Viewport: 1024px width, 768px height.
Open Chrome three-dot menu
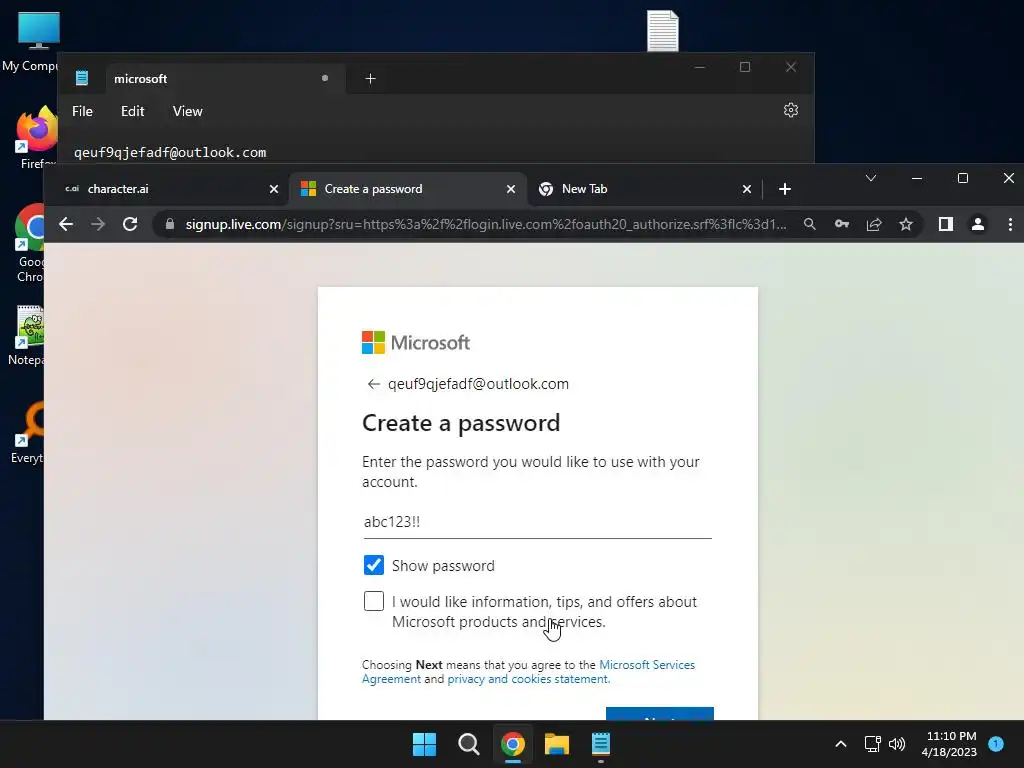pos(1010,225)
